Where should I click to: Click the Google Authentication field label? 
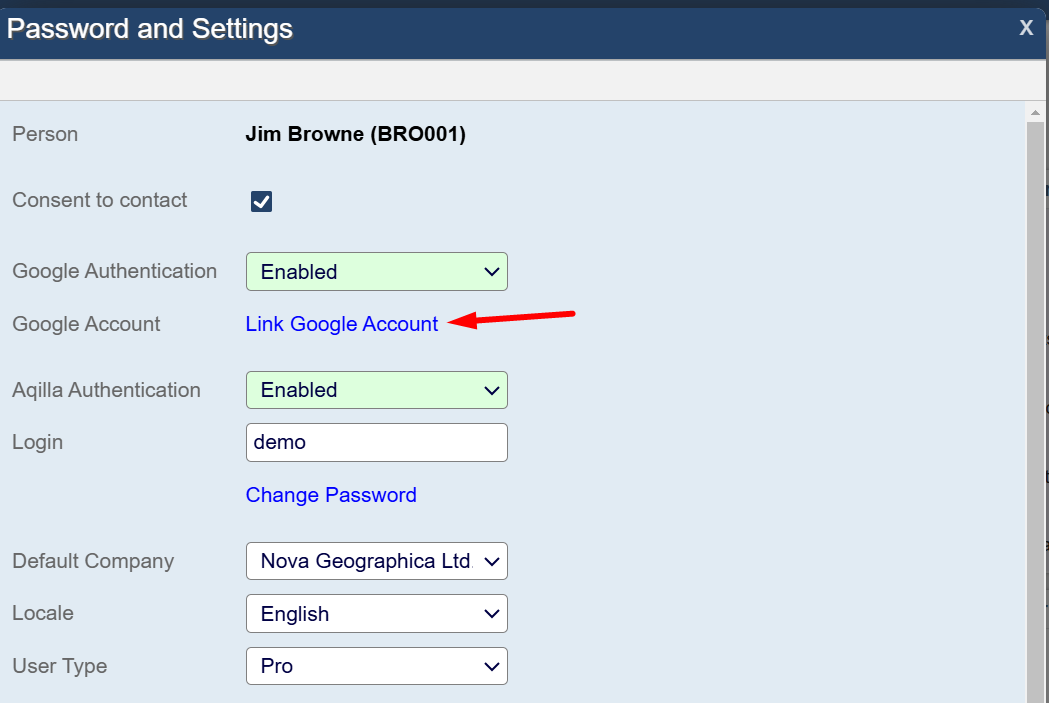[114, 271]
